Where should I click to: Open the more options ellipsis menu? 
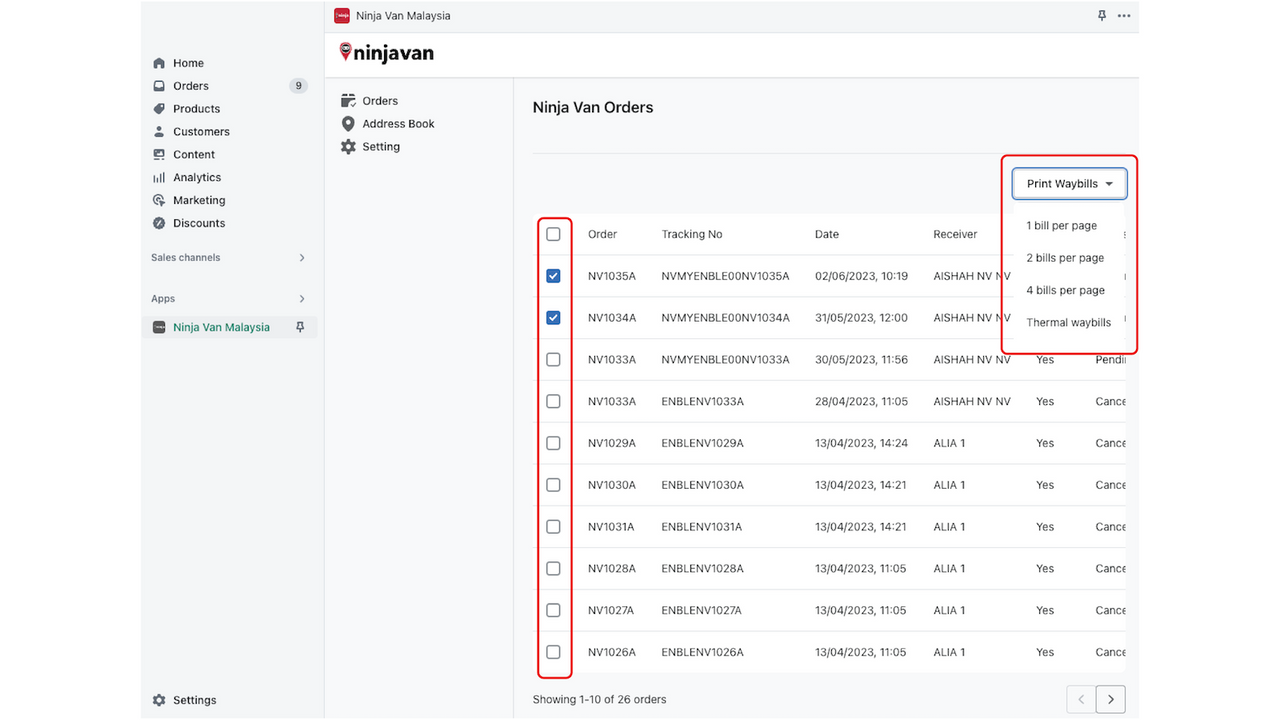[1123, 15]
